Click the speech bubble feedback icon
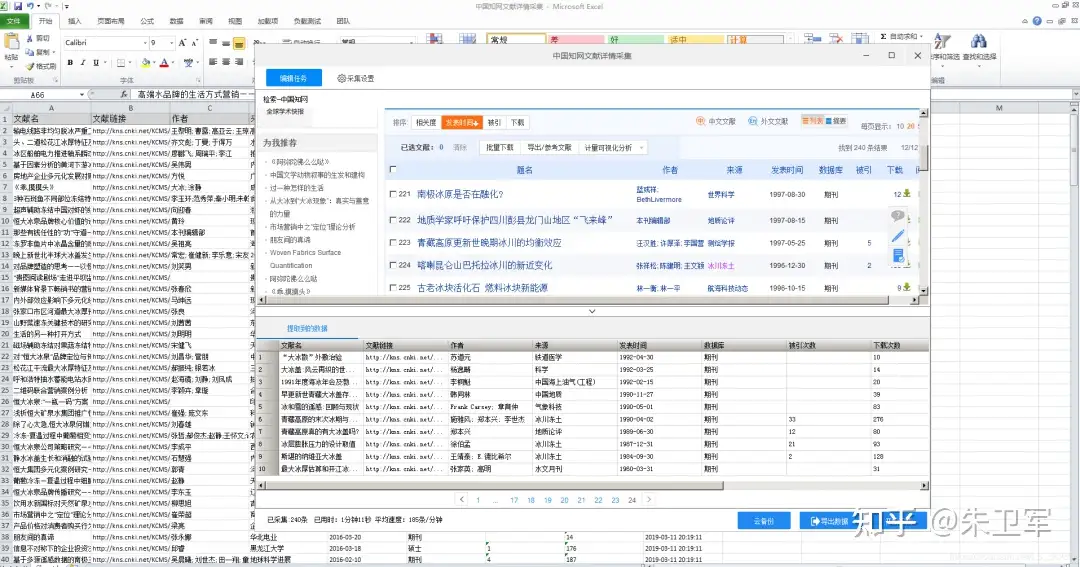Screen dimensions: 1080x567 [897, 216]
